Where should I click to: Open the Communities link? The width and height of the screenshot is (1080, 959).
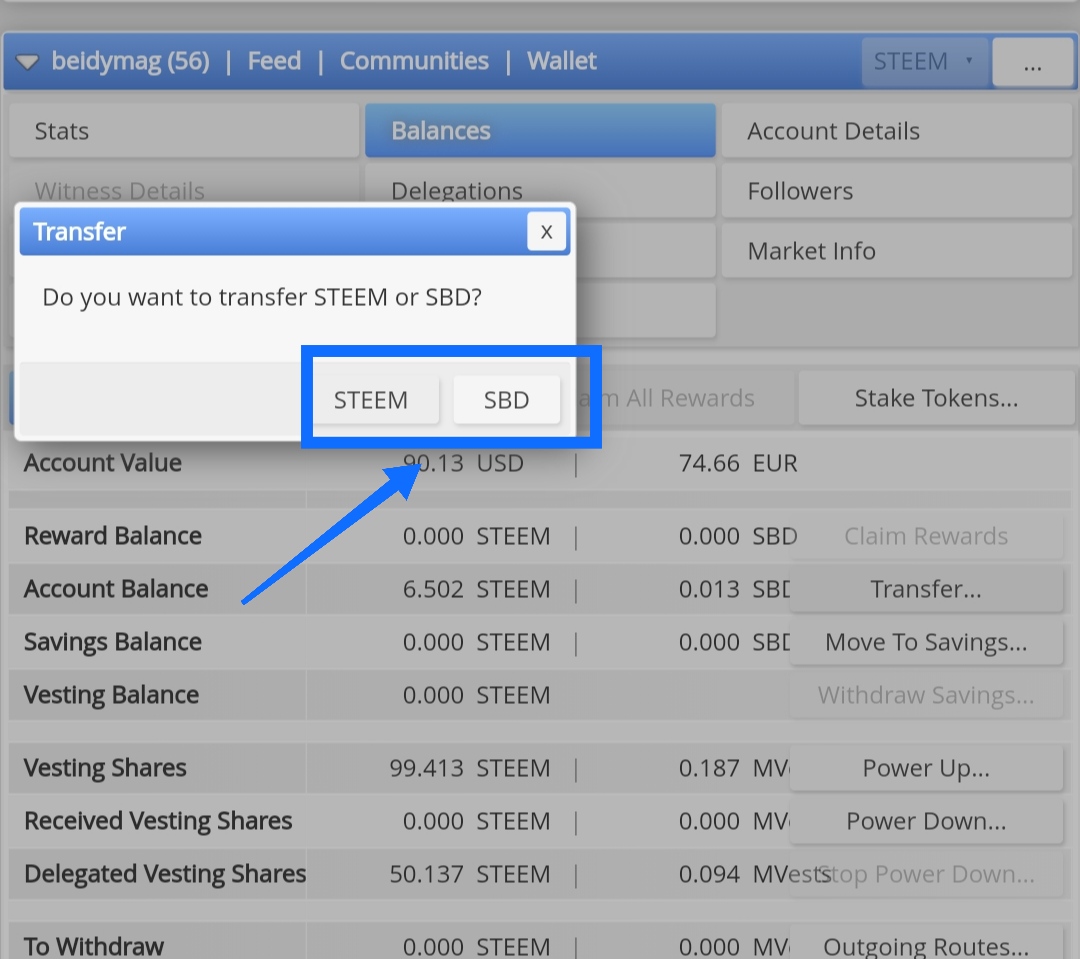point(414,61)
